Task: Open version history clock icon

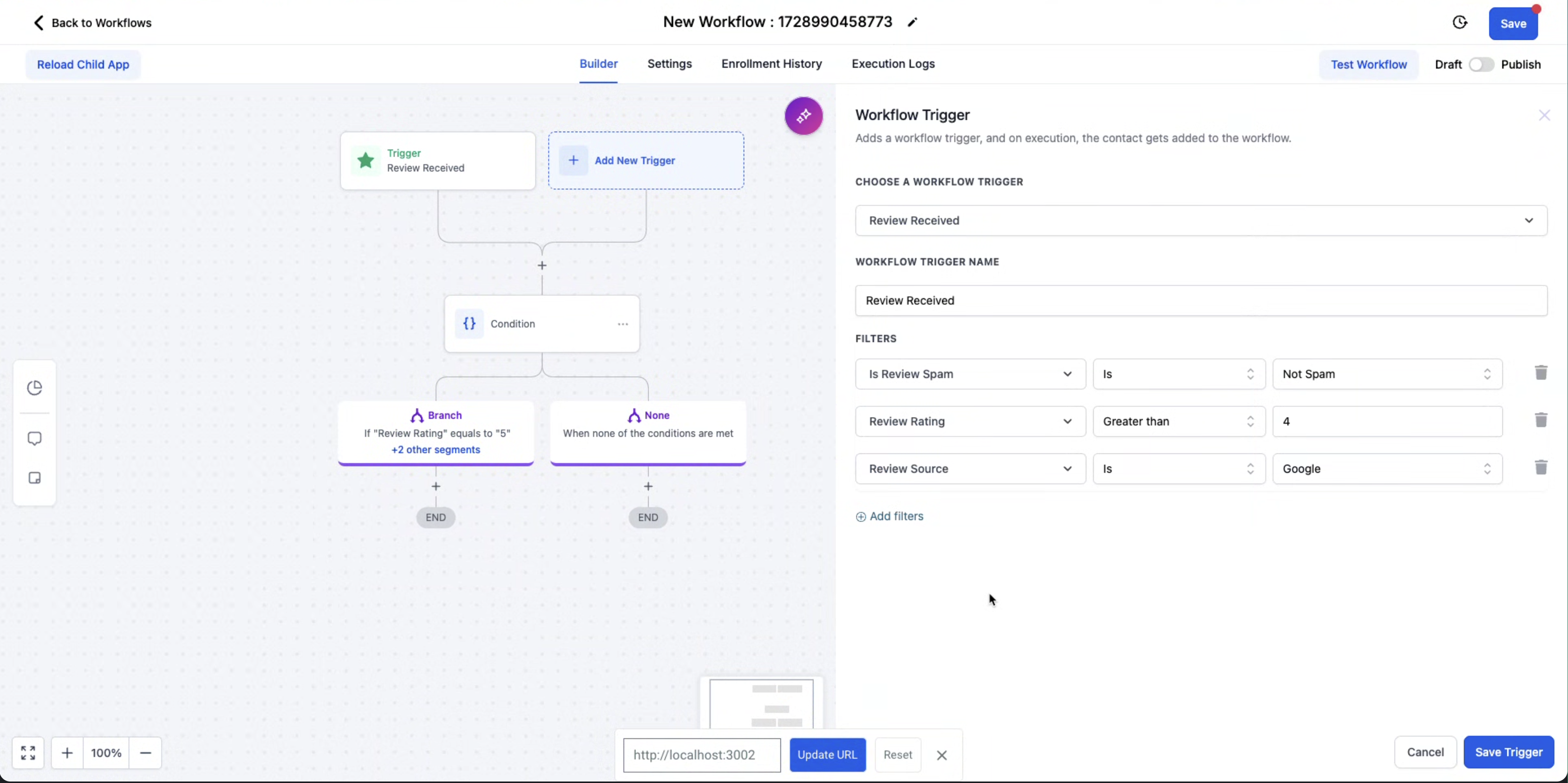Action: (x=1460, y=22)
